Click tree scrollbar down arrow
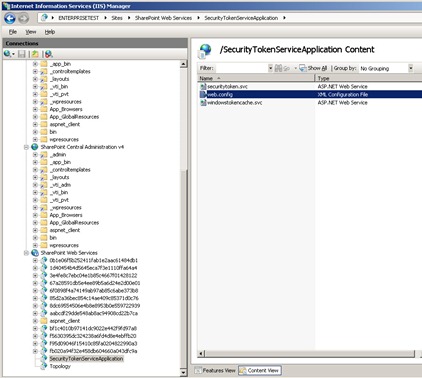 pyautogui.click(x=183, y=372)
